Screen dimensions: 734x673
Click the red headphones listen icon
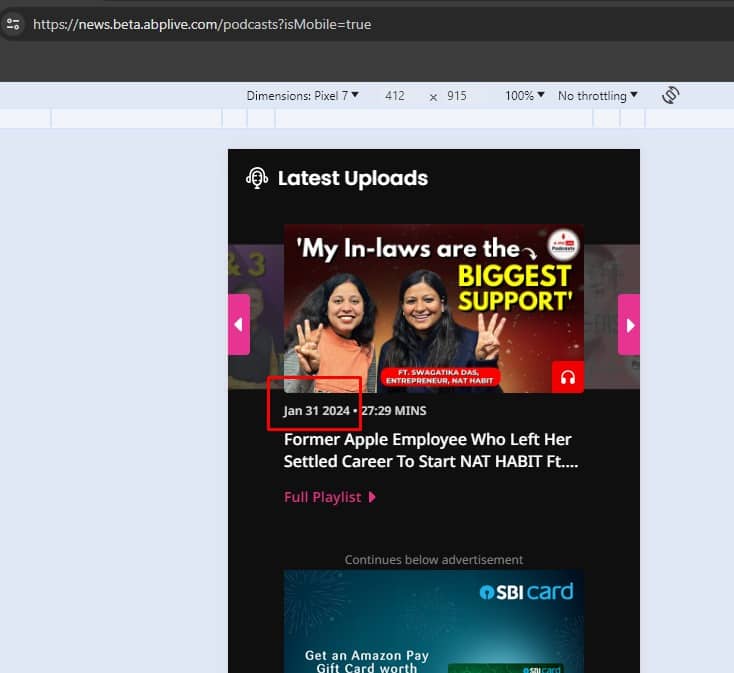point(568,377)
